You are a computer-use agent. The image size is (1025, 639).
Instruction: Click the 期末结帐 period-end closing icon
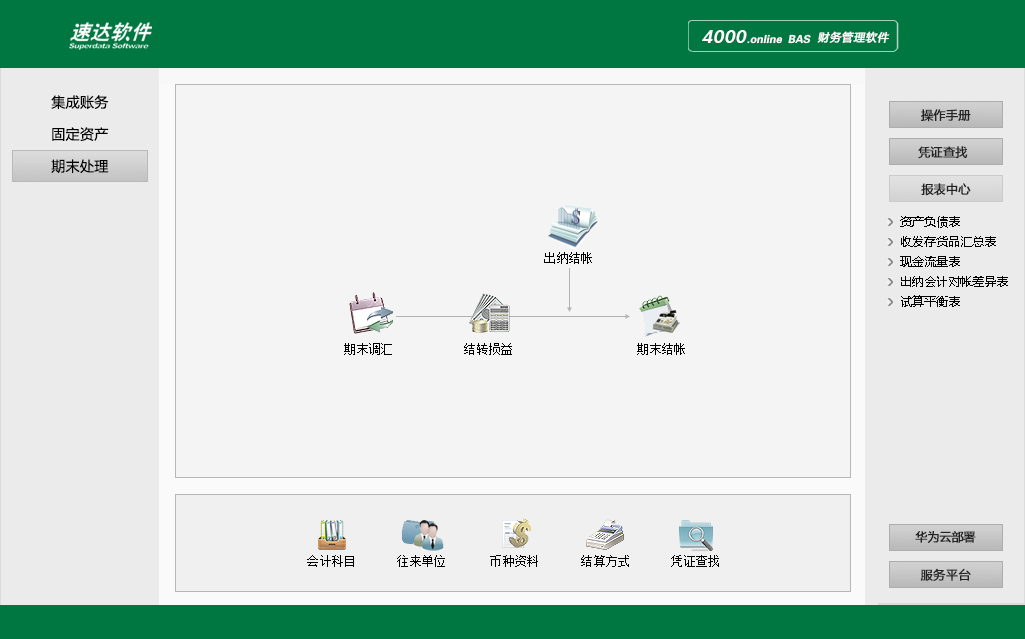pyautogui.click(x=661, y=317)
